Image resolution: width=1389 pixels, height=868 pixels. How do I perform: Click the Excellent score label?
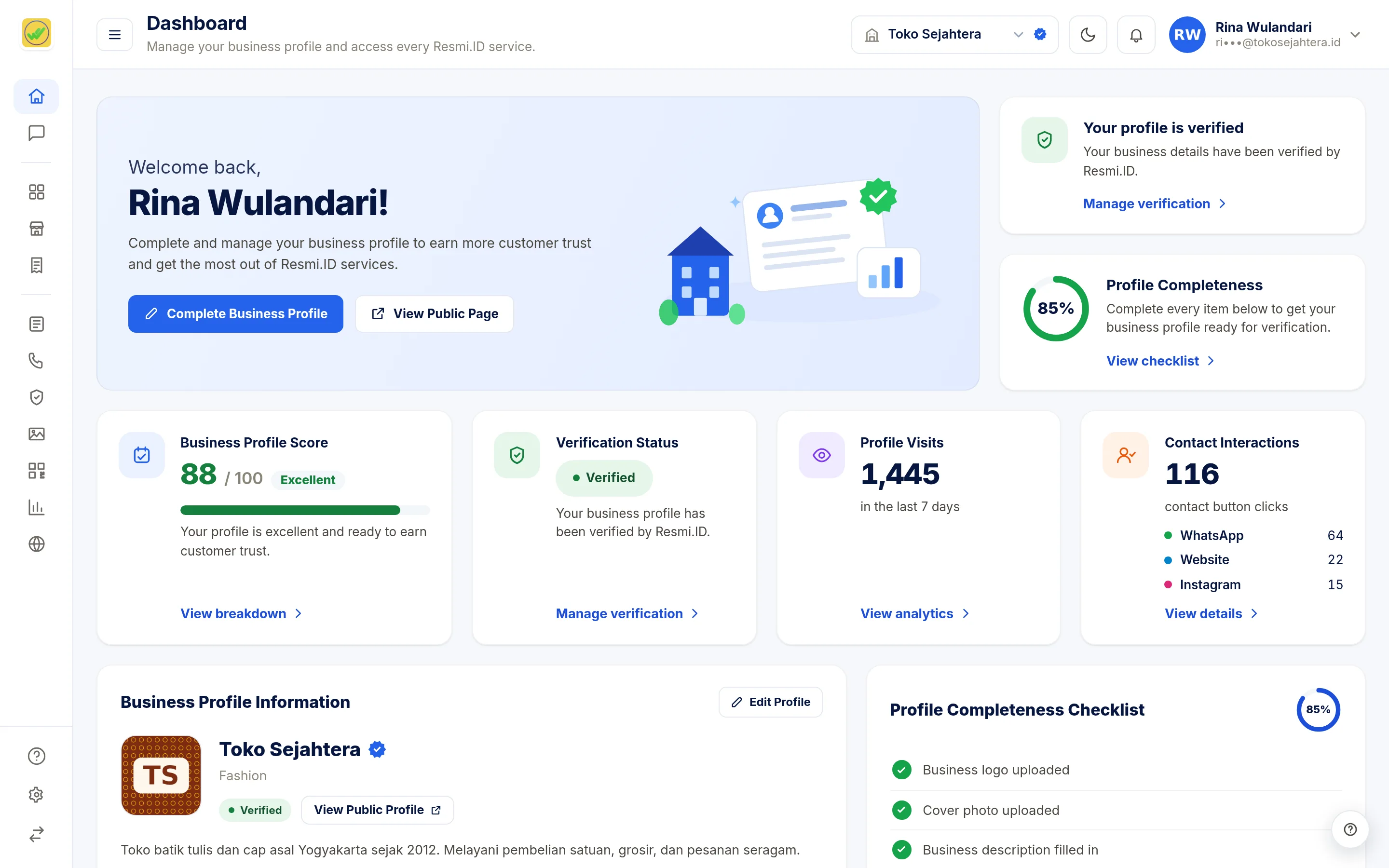click(x=308, y=479)
